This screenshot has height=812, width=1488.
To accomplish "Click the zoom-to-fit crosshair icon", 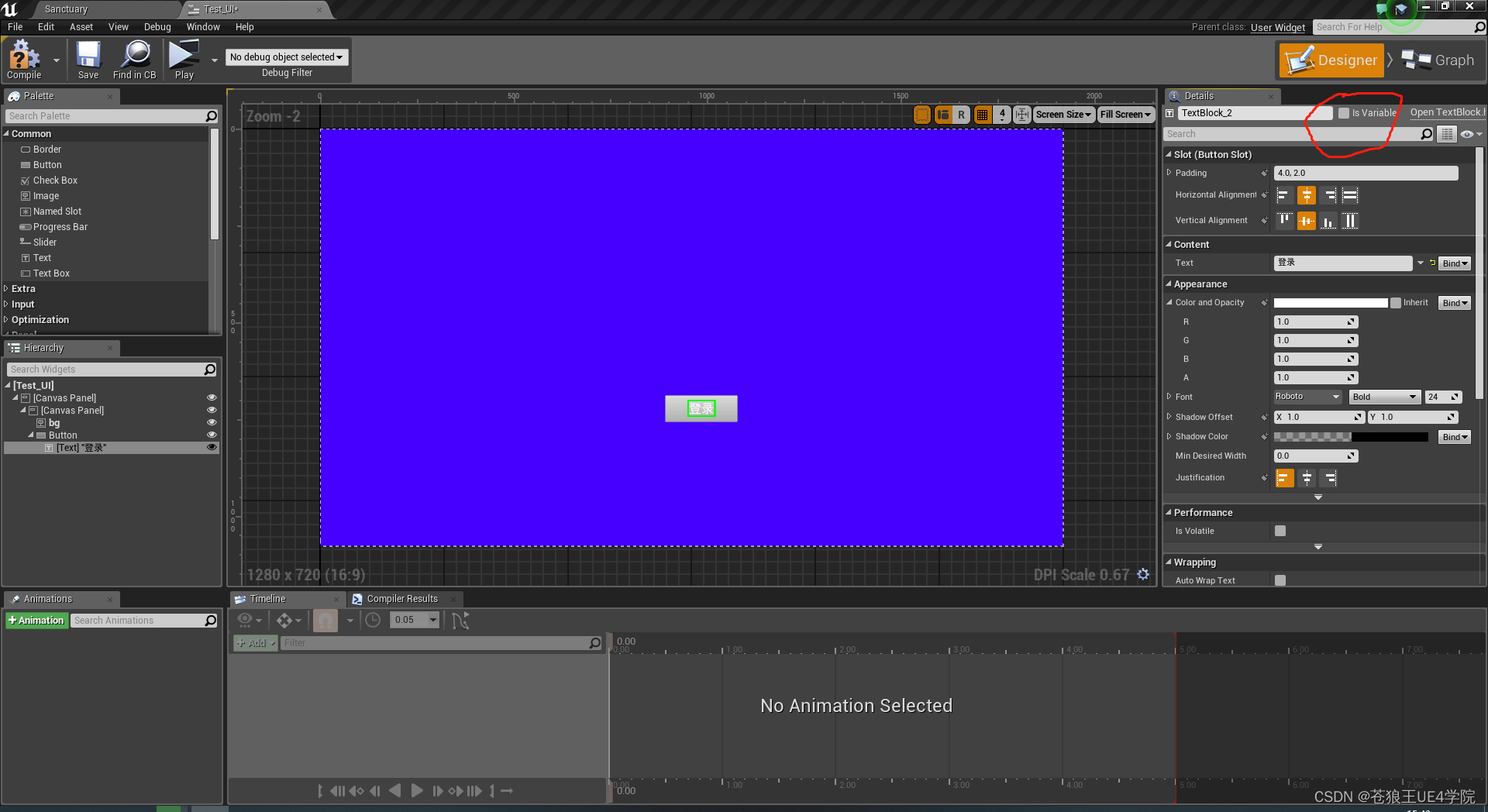I will (1021, 114).
